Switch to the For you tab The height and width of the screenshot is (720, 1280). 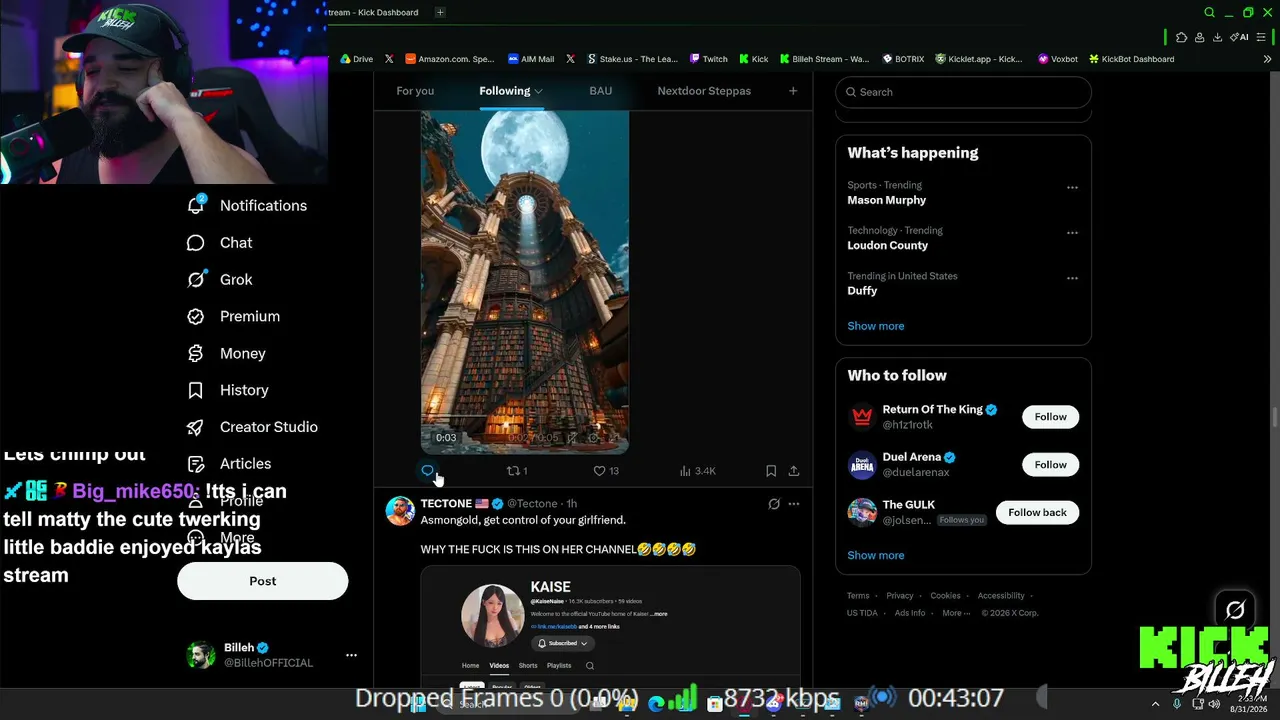[x=415, y=91]
